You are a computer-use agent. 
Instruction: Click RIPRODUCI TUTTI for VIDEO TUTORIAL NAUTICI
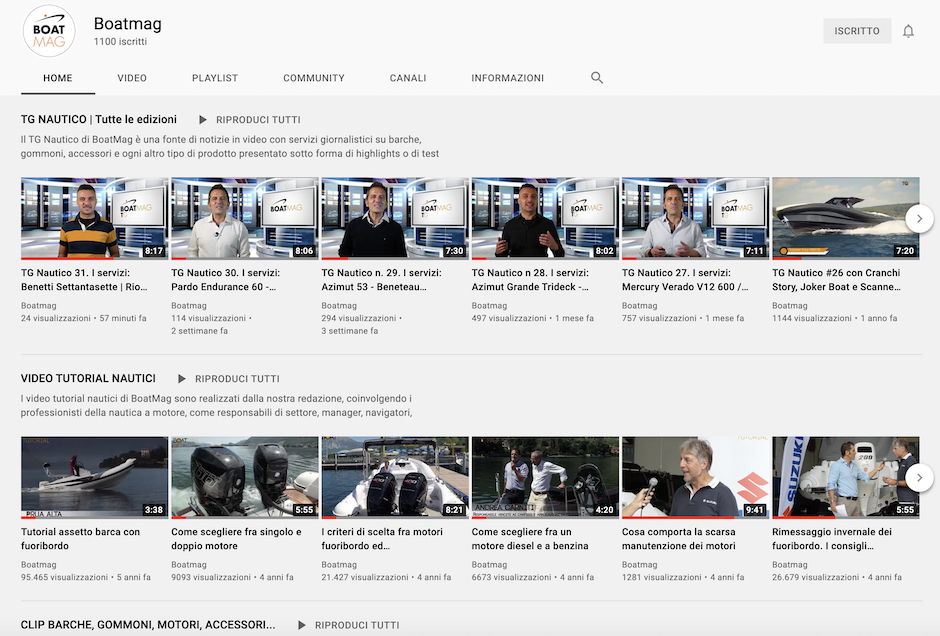pyautogui.click(x=237, y=379)
